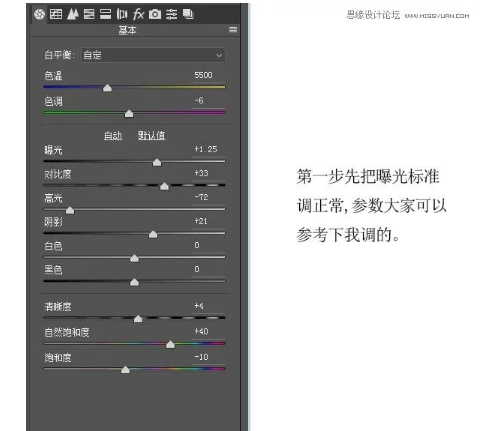Viewport: 495px width, 431px height.
Task: Click the 饱和度 slider handle
Action: click(125, 369)
